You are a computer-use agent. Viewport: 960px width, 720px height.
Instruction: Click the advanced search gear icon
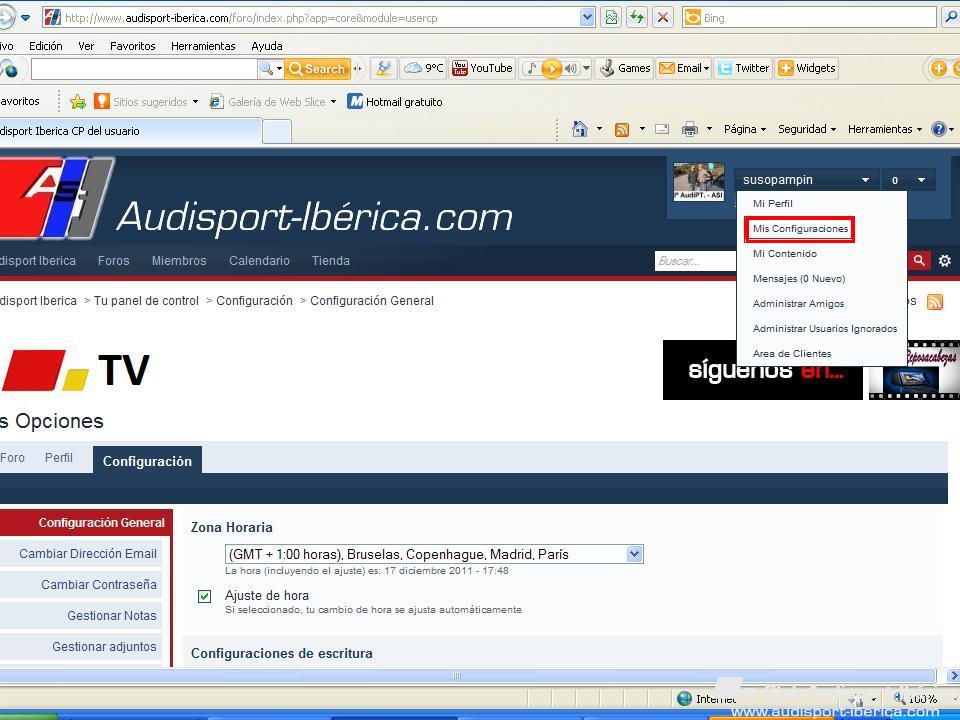pyautogui.click(x=945, y=261)
